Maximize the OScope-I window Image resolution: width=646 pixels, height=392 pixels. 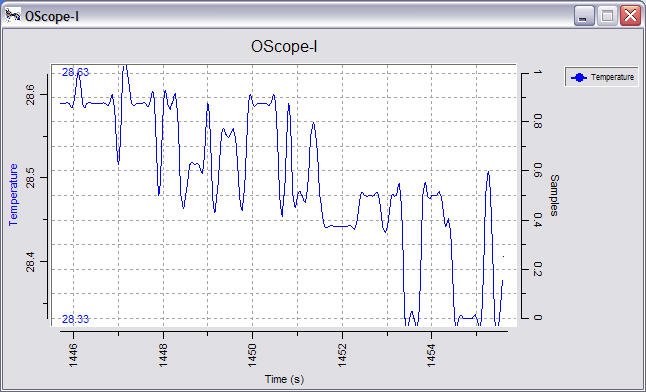click(607, 16)
